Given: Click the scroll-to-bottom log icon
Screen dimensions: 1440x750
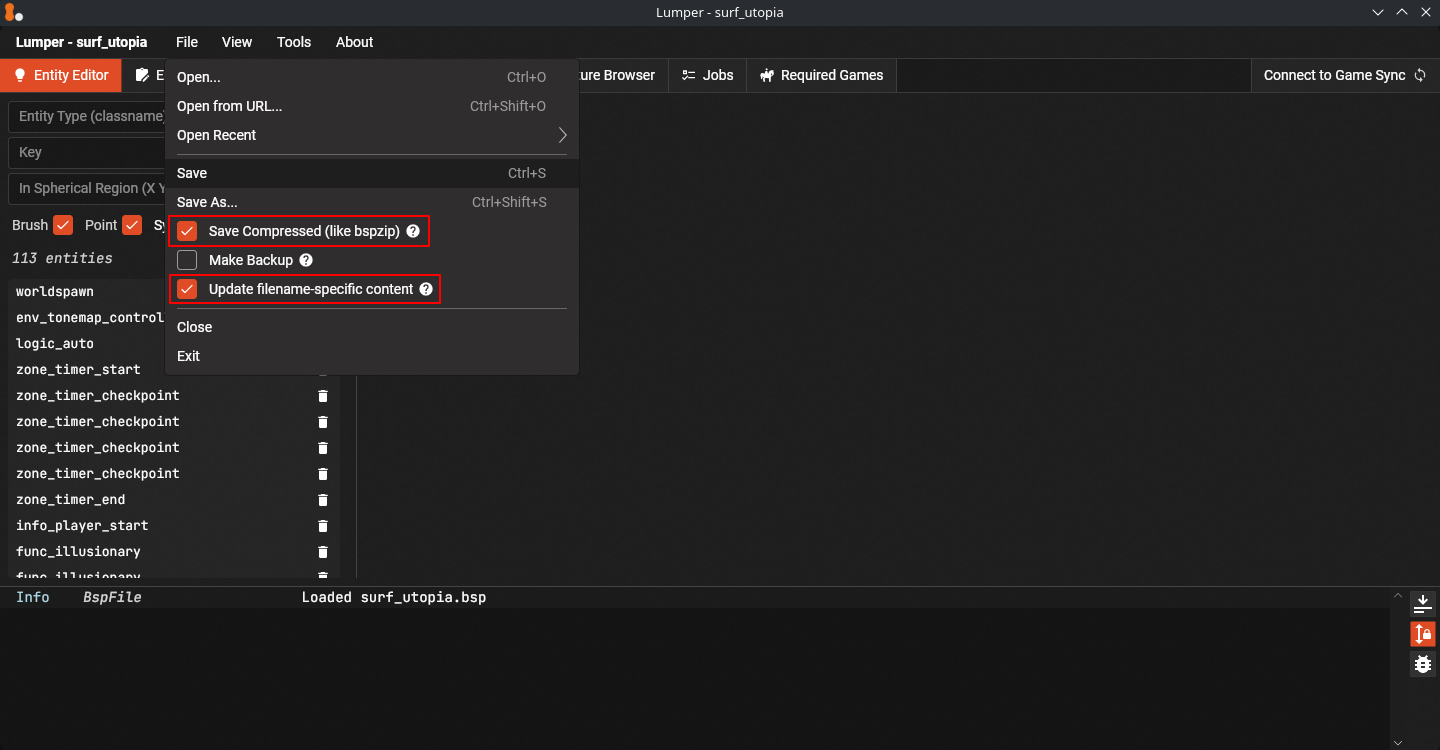Looking at the screenshot, I should point(1422,604).
